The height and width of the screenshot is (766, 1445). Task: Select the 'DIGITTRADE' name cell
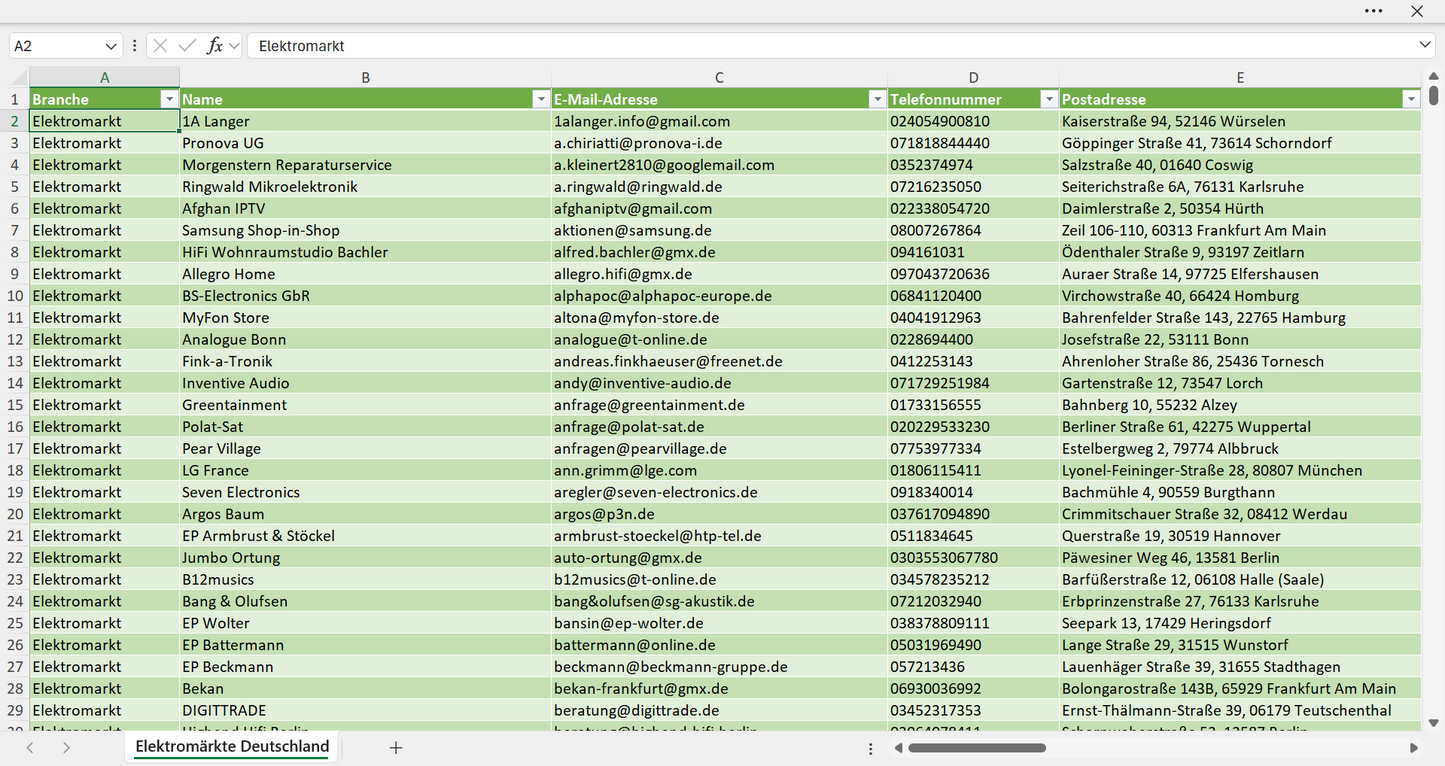pos(365,711)
